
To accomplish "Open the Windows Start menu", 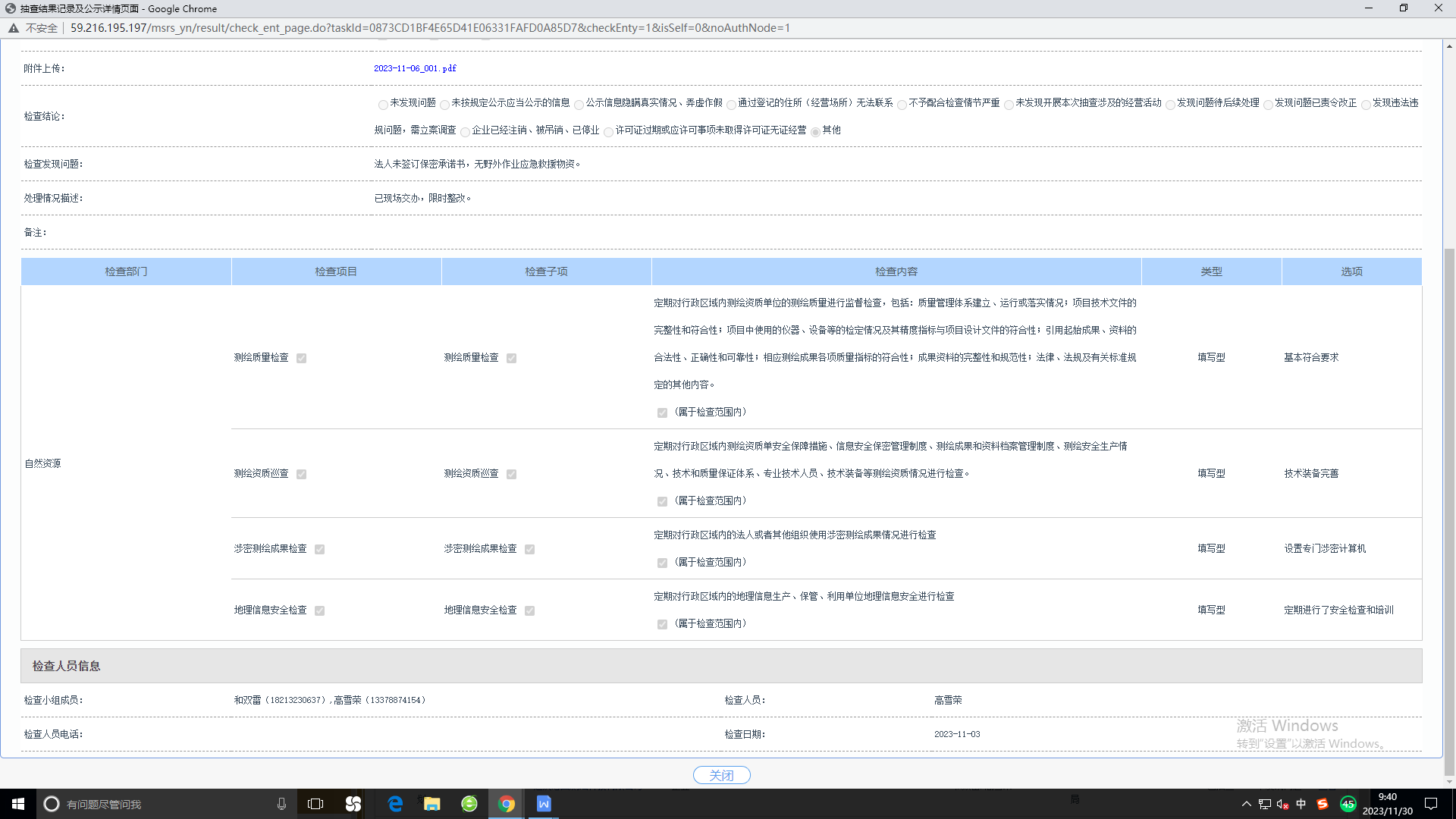I will click(18, 804).
